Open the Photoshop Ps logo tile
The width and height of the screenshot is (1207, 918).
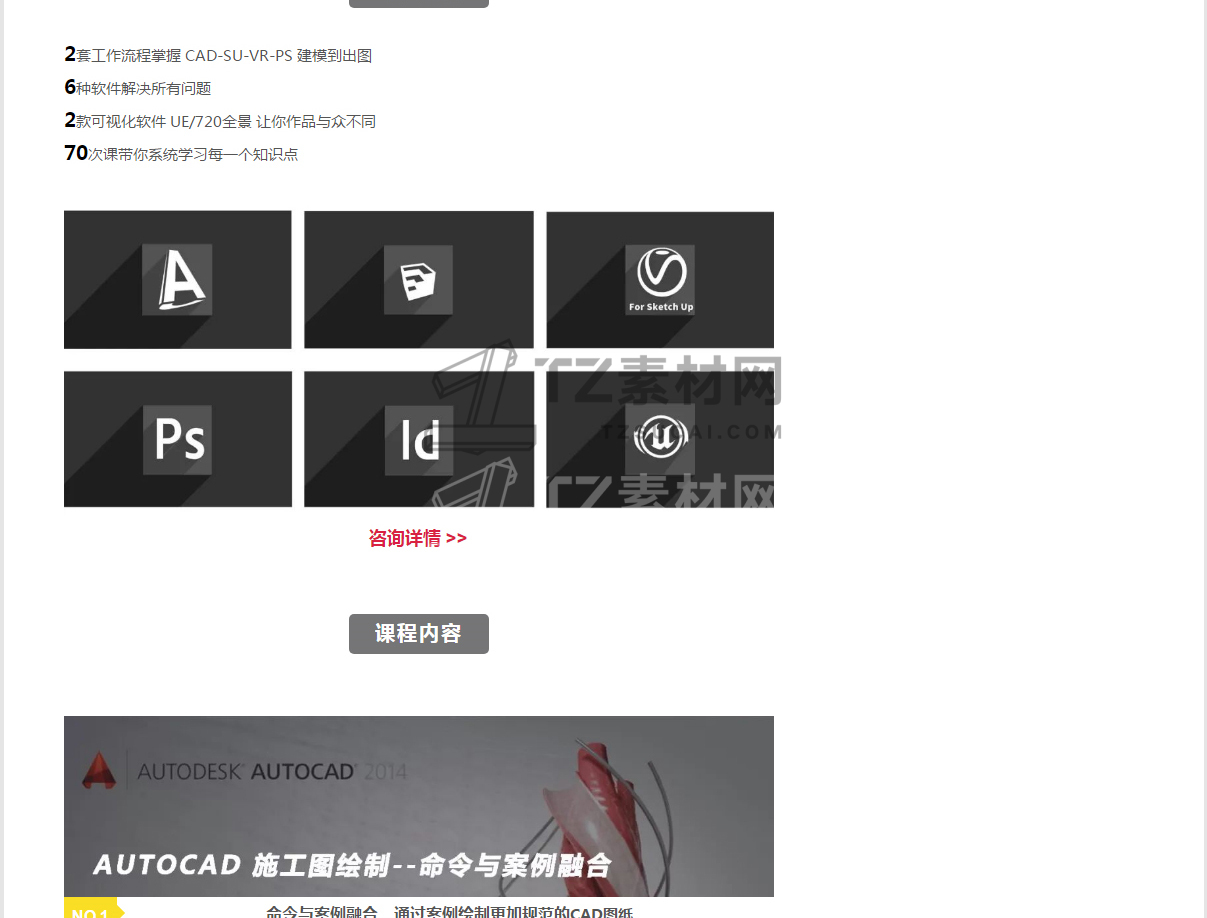(x=178, y=439)
